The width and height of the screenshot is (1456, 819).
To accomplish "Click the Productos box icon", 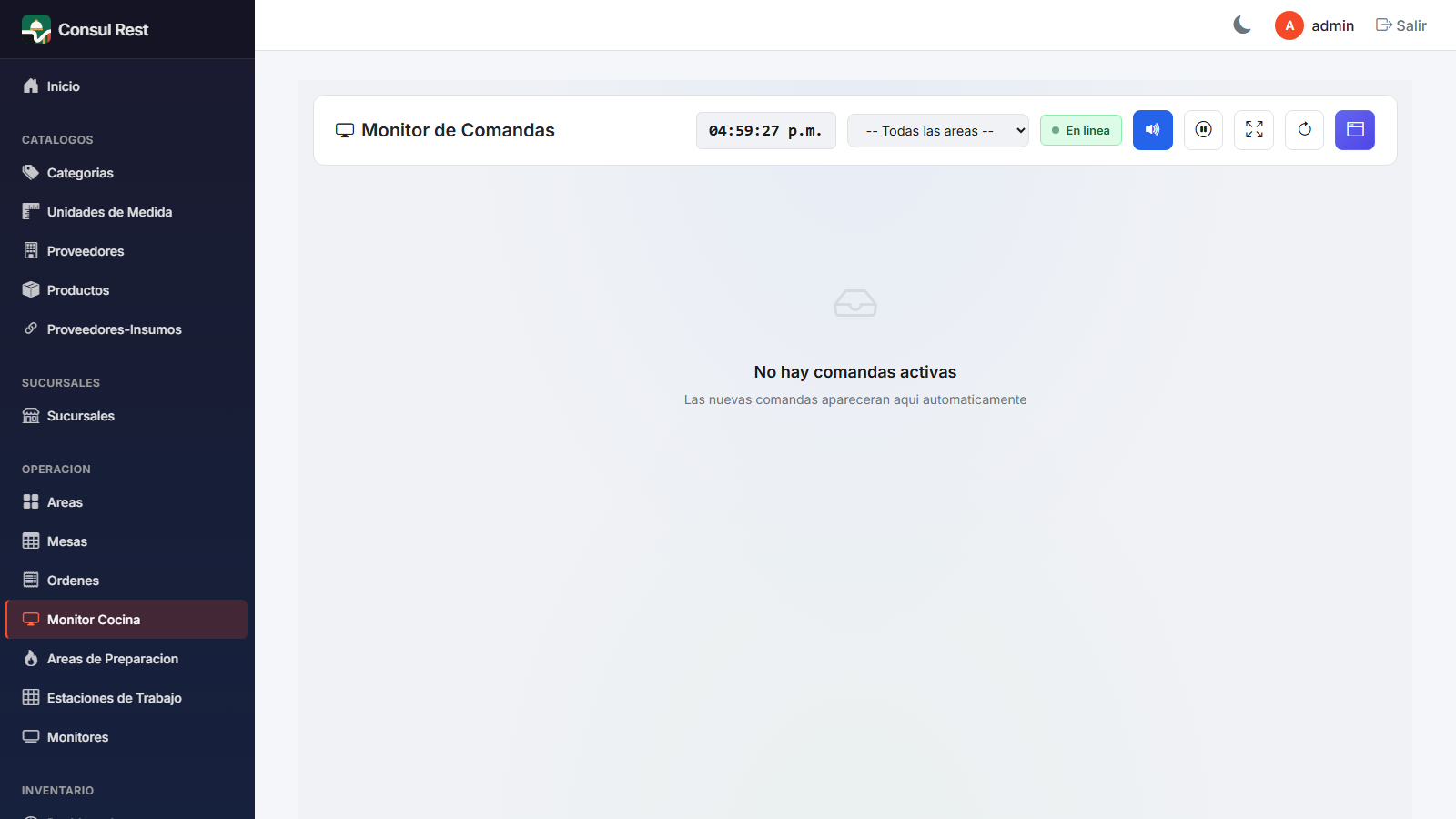I will 31,289.
